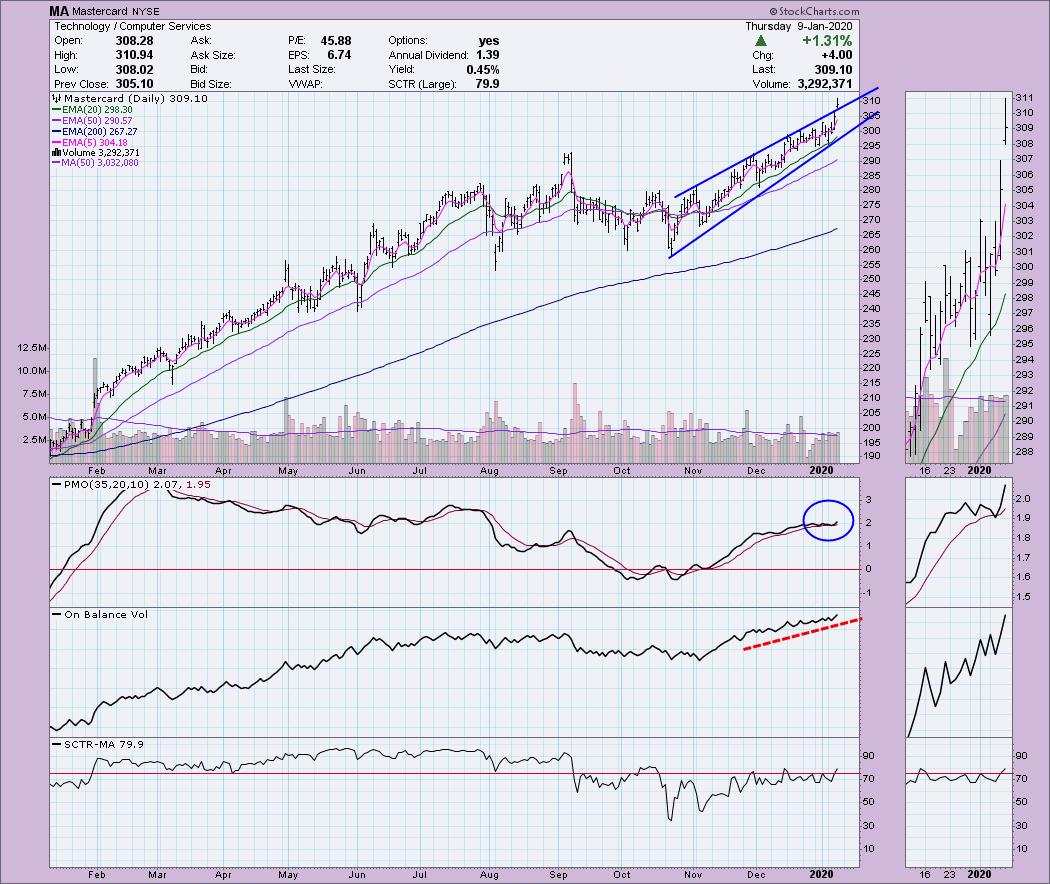Screen dimensions: 1050x884
Task: Click the PMO signal value 1.95
Action: pos(198,484)
